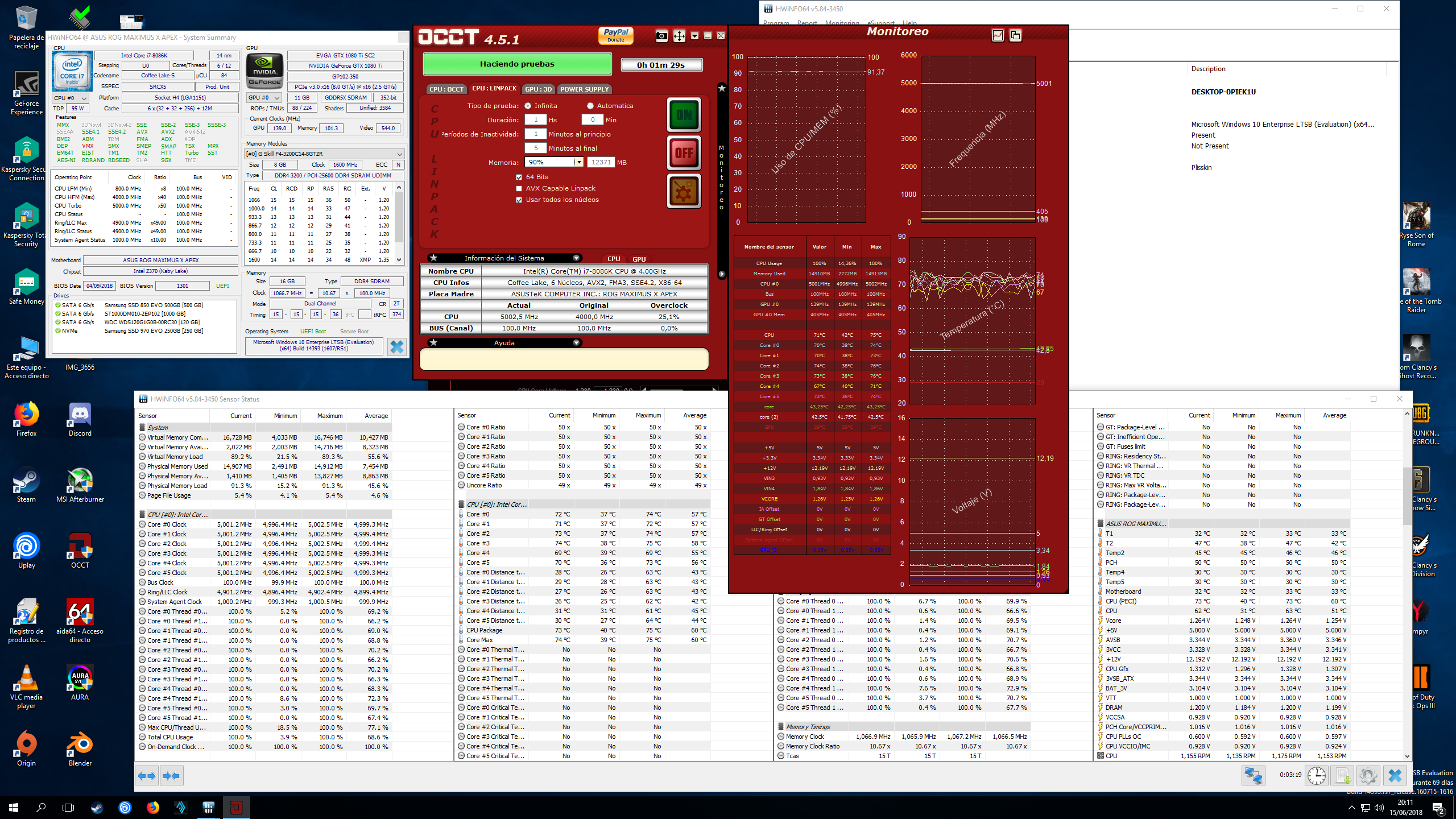Click the ASUS ROG MAXIMUS X APEX motherboard link
This screenshot has width=1456, height=819.
[161, 260]
